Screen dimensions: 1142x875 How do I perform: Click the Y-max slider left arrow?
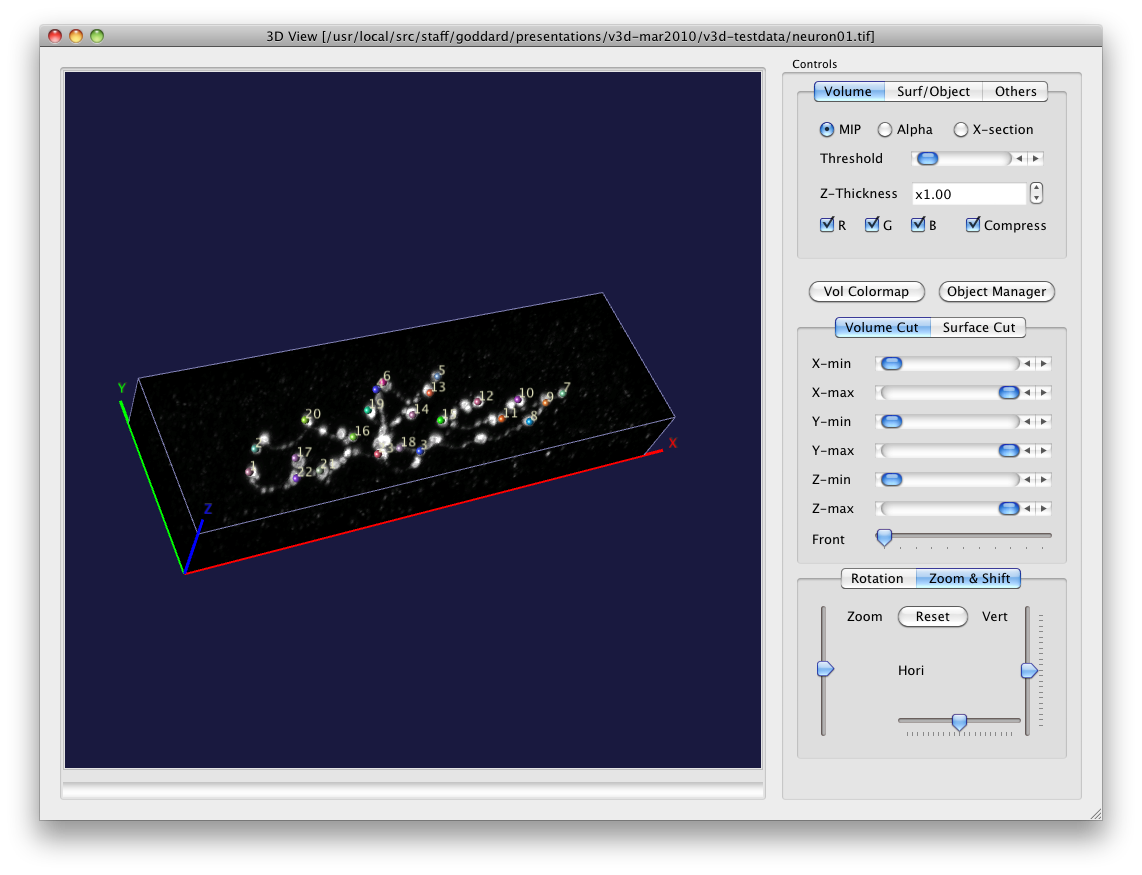pyautogui.click(x=1028, y=451)
